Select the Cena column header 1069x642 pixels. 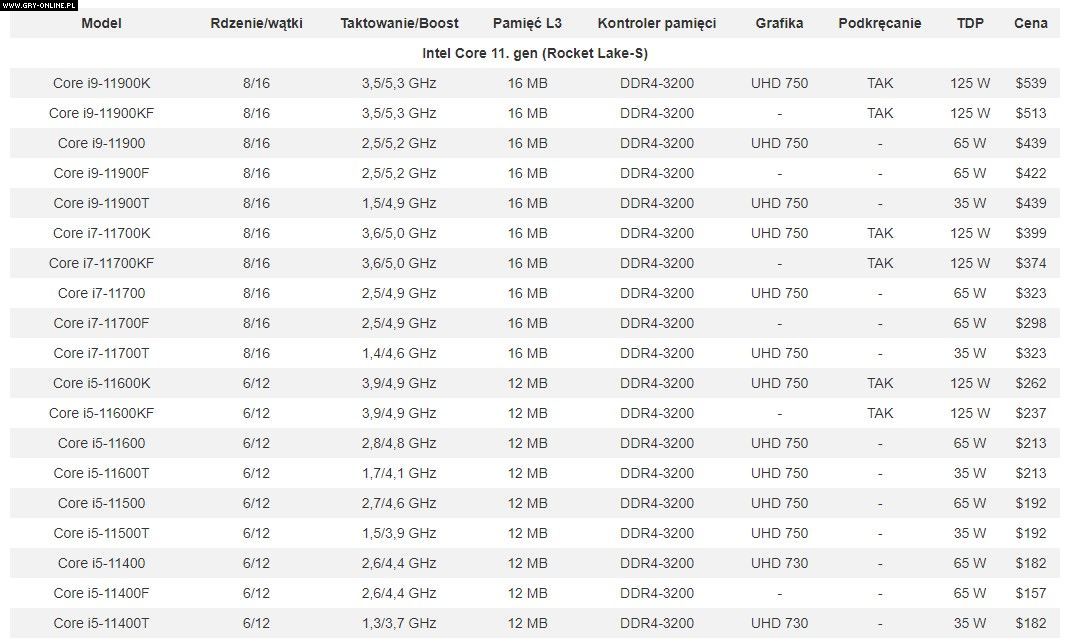coord(1030,23)
